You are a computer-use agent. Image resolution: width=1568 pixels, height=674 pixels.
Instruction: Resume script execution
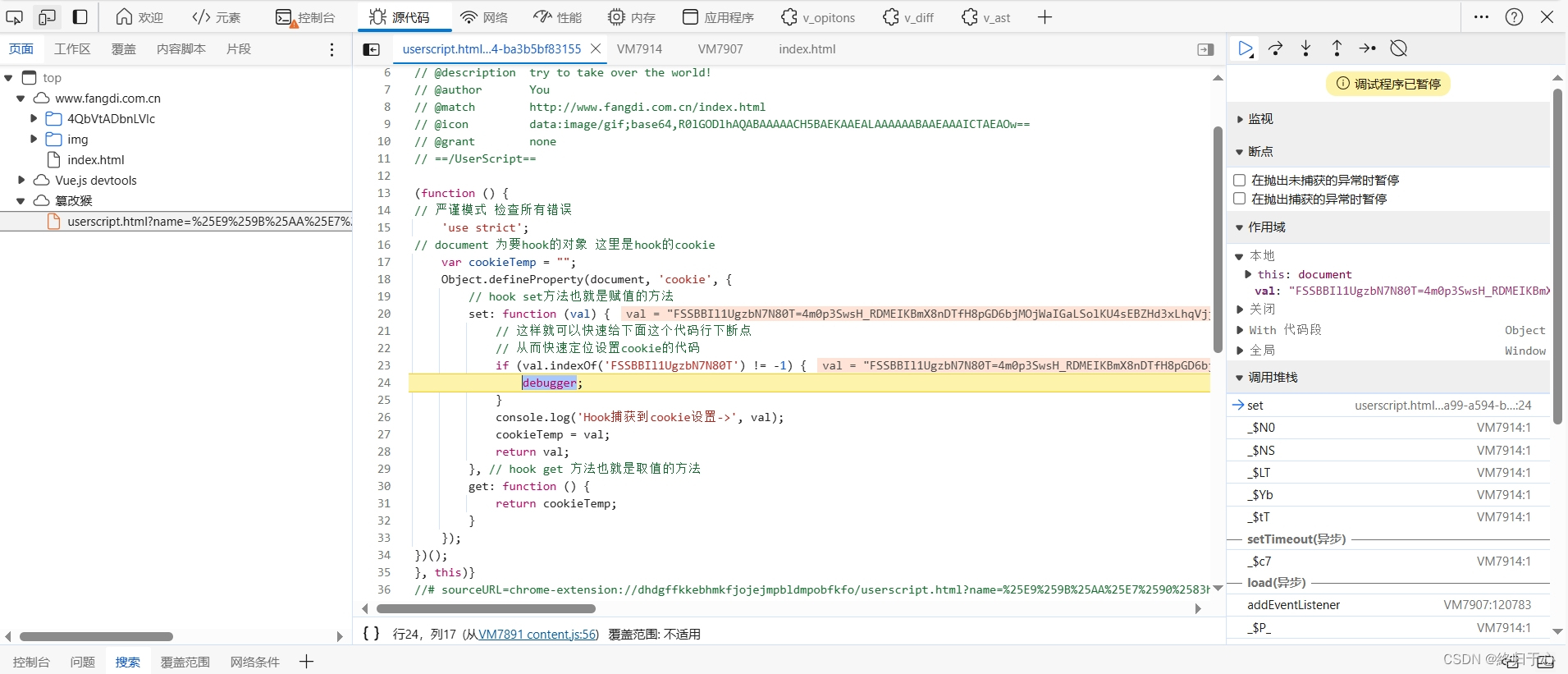[1246, 48]
